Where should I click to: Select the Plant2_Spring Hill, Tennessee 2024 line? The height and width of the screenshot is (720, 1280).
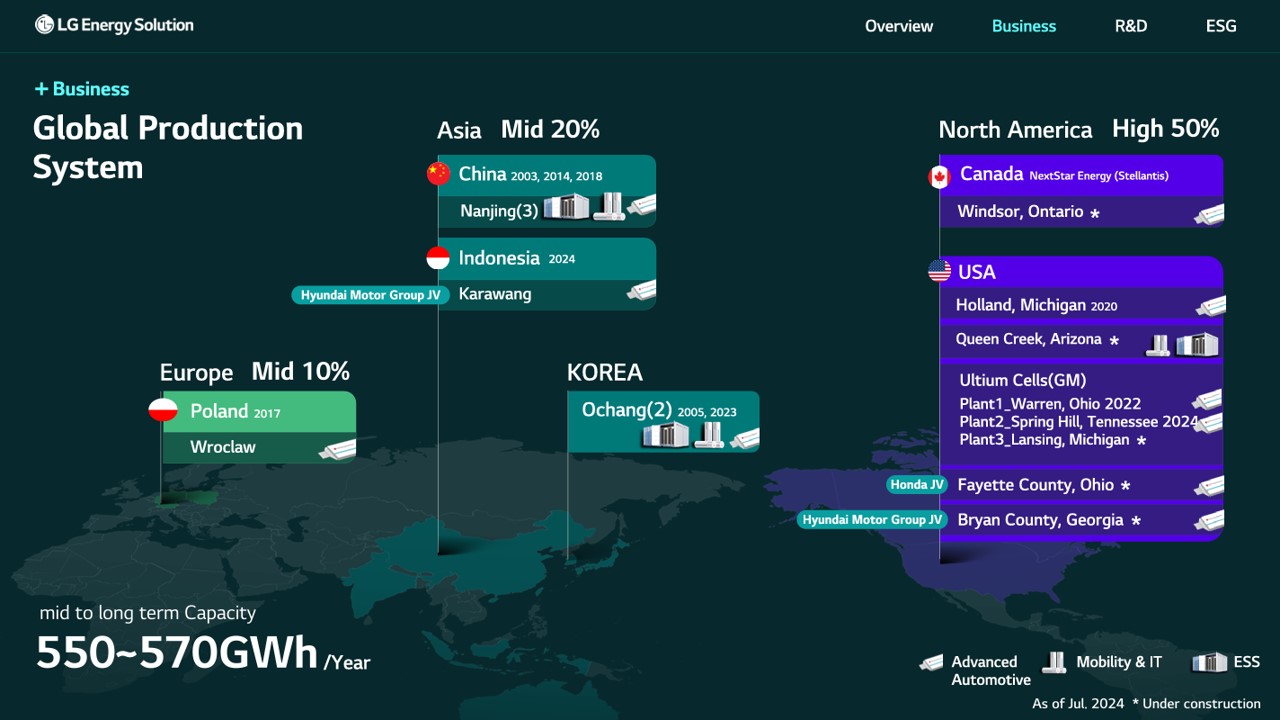coord(1078,422)
